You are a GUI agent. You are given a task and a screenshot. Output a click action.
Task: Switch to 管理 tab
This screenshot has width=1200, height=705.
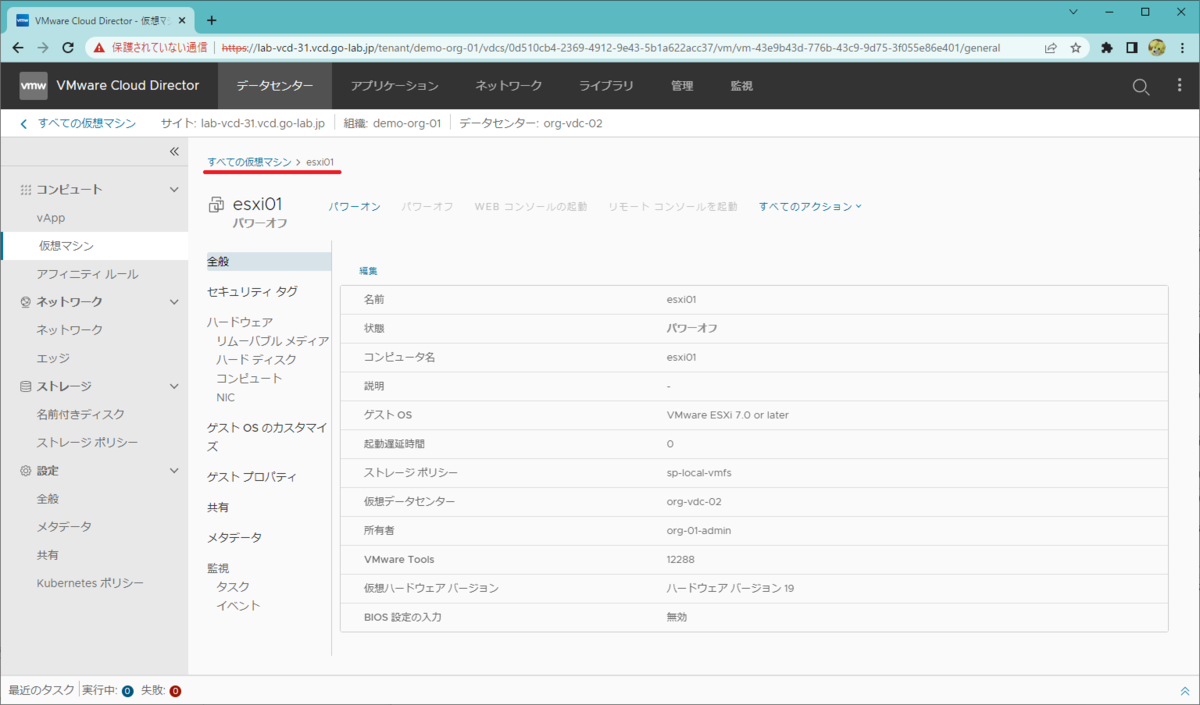(682, 86)
